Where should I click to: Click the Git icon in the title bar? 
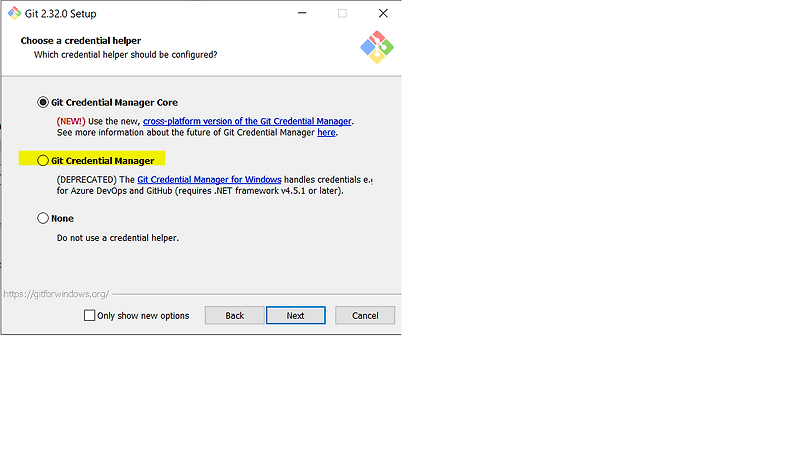[14, 13]
